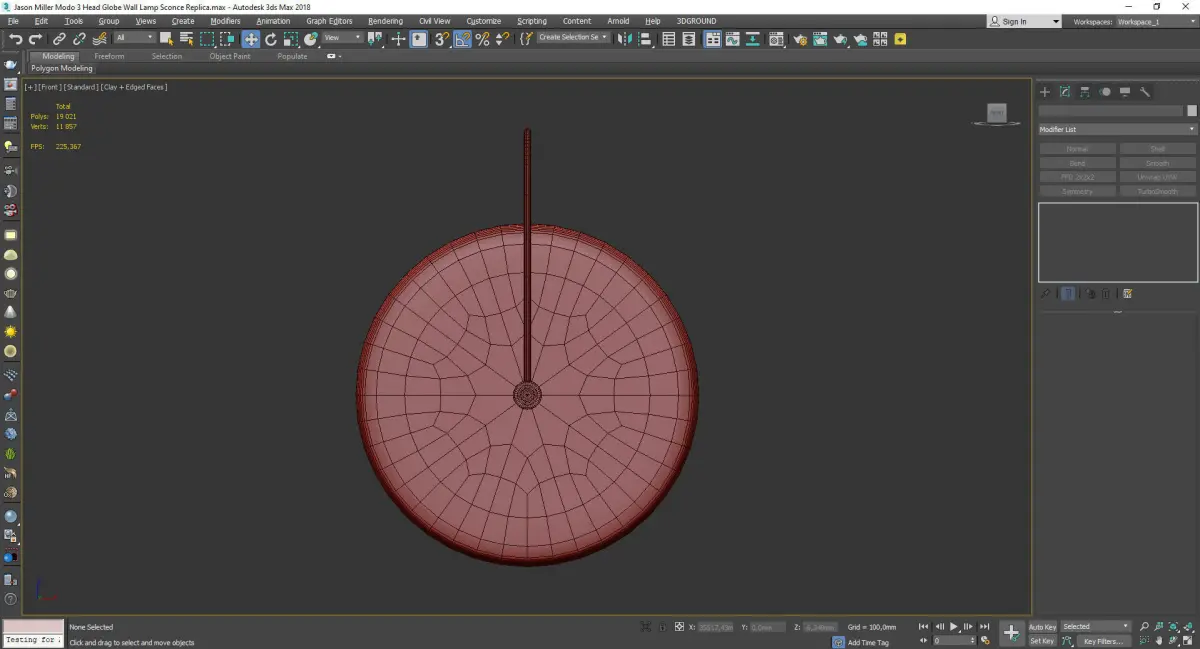Image resolution: width=1200 pixels, height=649 pixels.
Task: Open the Rendering menu
Action: 385,21
